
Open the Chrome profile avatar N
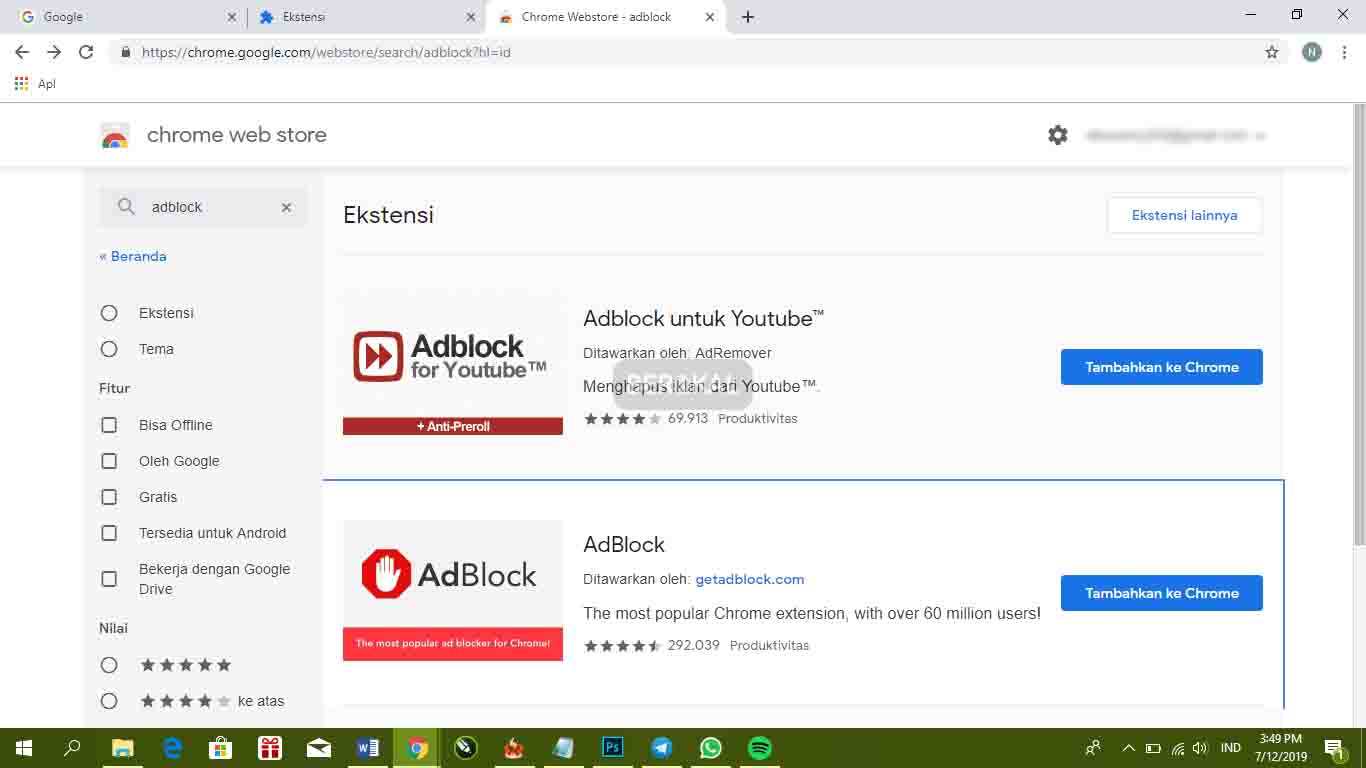pyautogui.click(x=1312, y=52)
